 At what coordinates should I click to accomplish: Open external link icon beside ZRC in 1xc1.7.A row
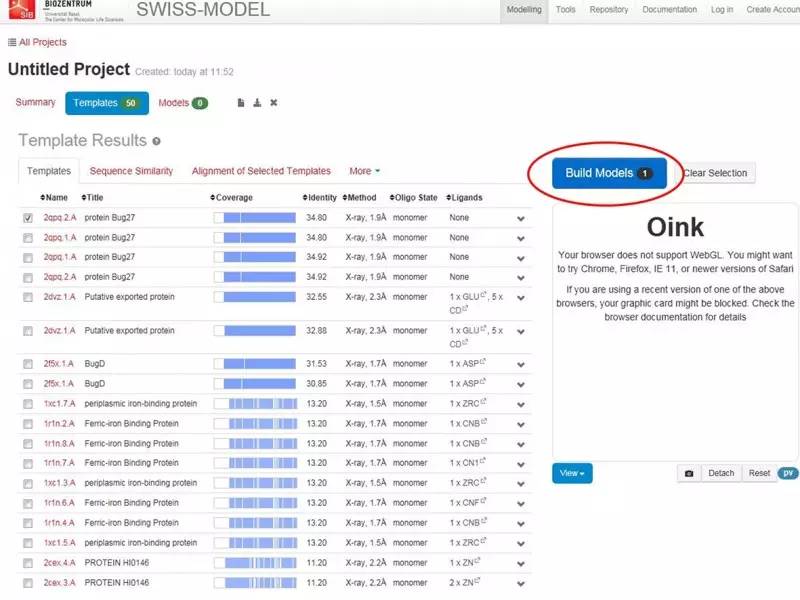(x=483, y=402)
